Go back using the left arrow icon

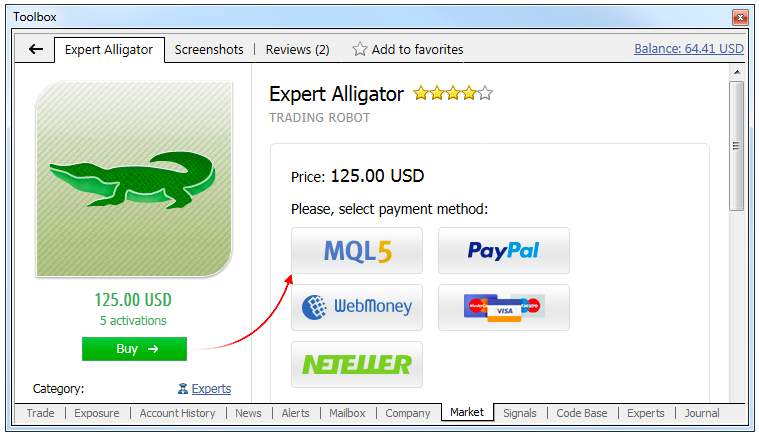click(36, 49)
